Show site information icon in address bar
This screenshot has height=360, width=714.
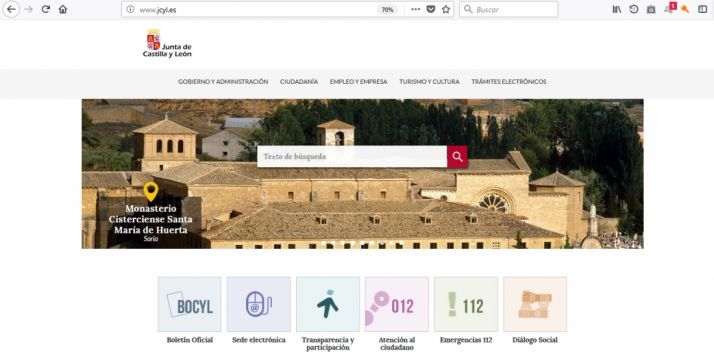[x=130, y=9]
